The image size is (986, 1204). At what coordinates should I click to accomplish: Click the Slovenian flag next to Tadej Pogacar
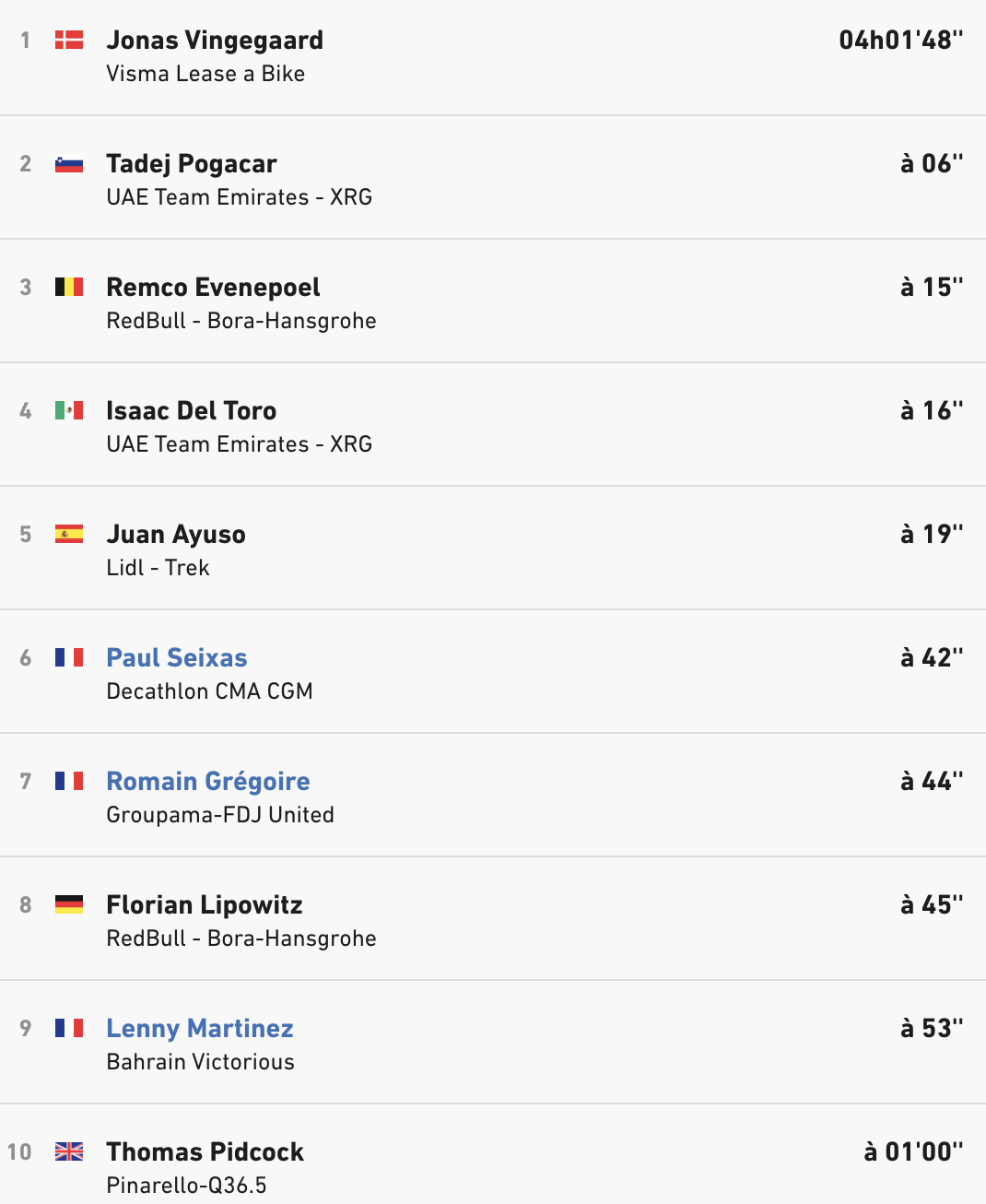pyautogui.click(x=69, y=163)
